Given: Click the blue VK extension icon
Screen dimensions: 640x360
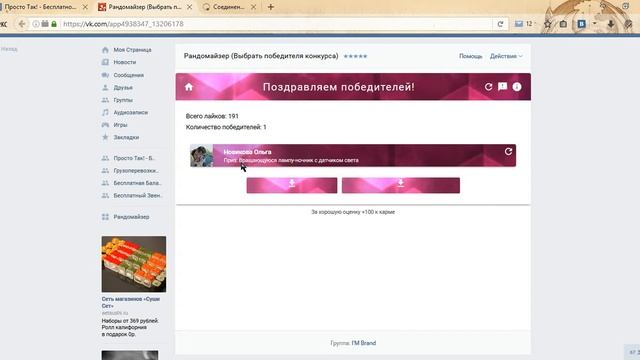Looking at the screenshot, I should (582, 24).
